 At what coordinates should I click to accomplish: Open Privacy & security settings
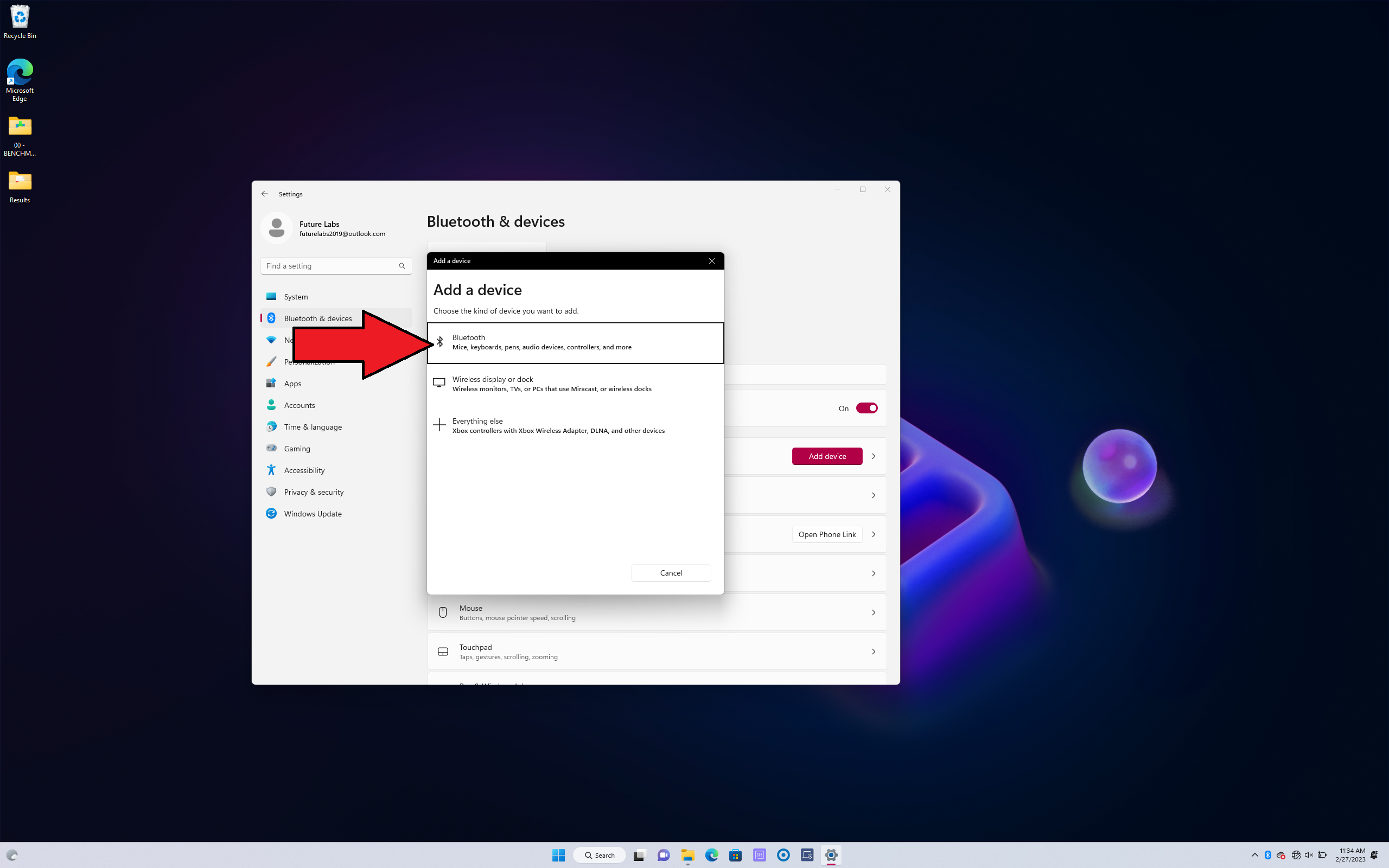point(313,491)
